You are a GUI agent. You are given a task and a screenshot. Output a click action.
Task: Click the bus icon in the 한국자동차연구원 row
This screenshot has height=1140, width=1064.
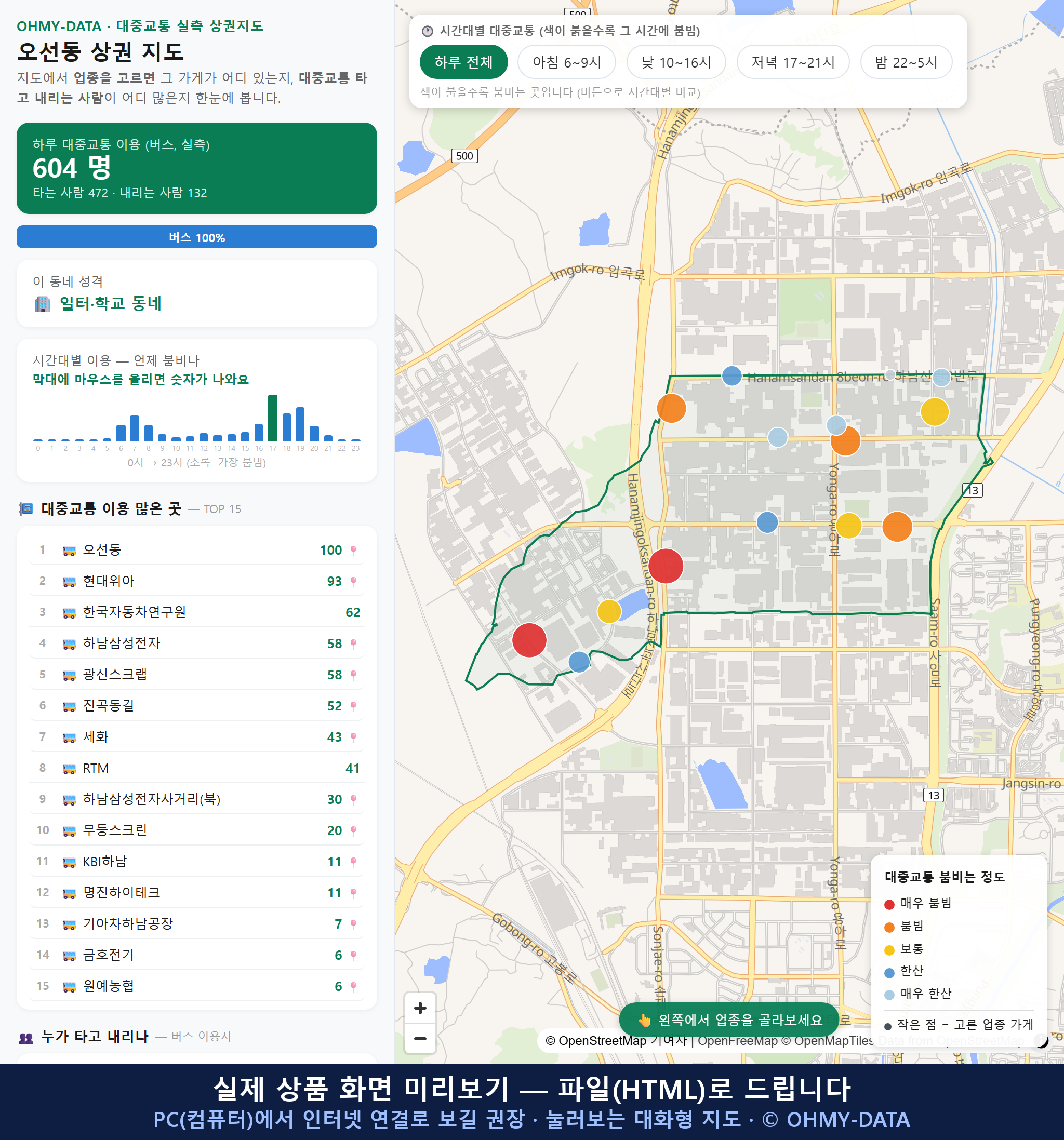coord(69,613)
